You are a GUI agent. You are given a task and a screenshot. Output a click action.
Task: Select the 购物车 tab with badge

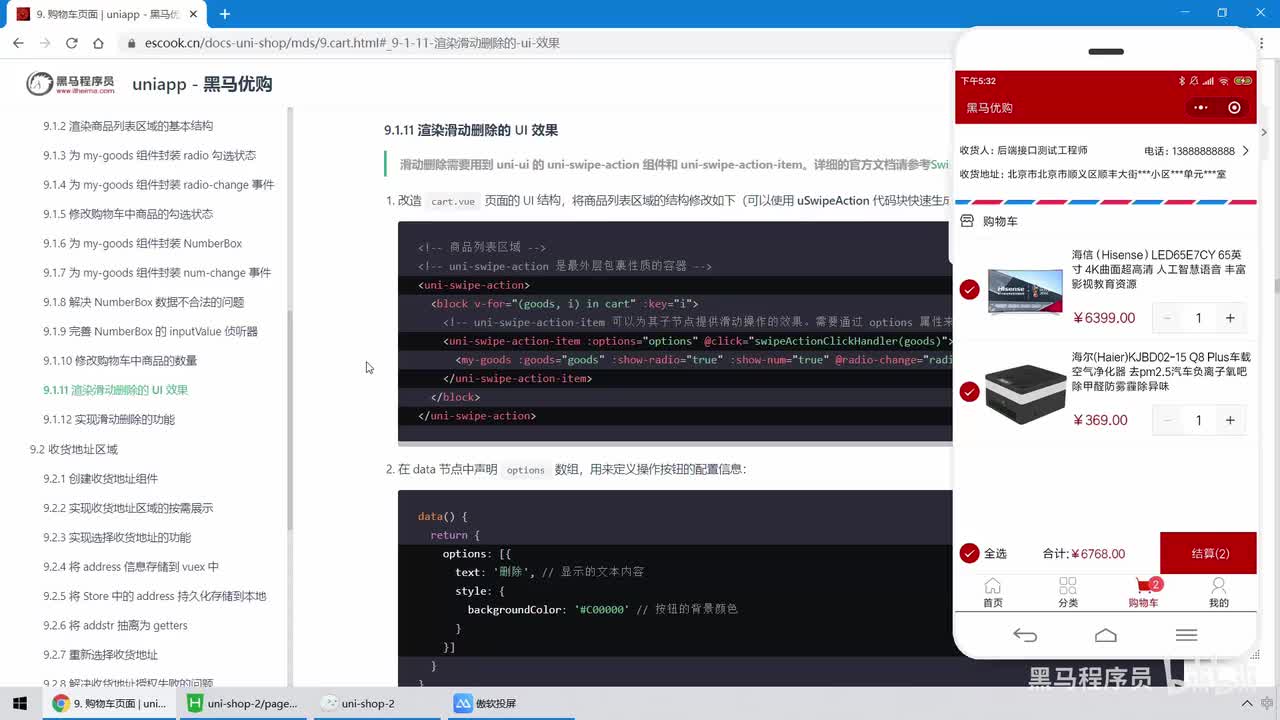point(1144,592)
